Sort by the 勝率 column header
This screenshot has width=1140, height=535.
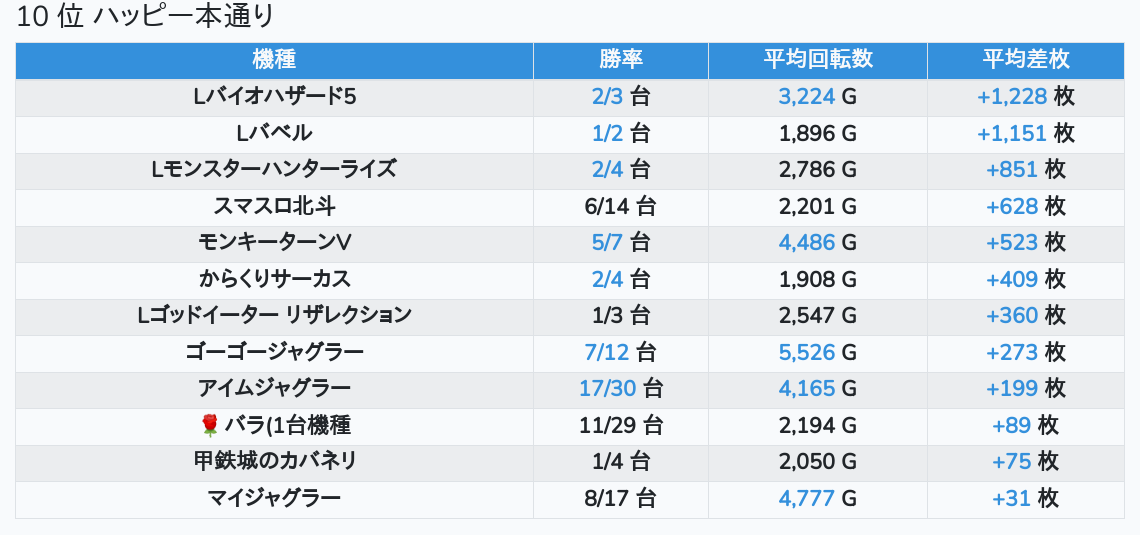[620, 59]
